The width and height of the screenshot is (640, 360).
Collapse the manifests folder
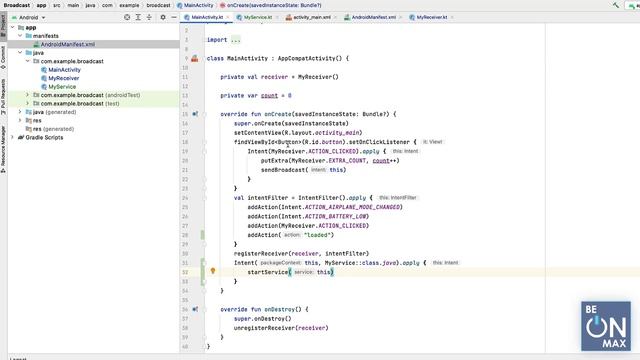click(x=20, y=36)
